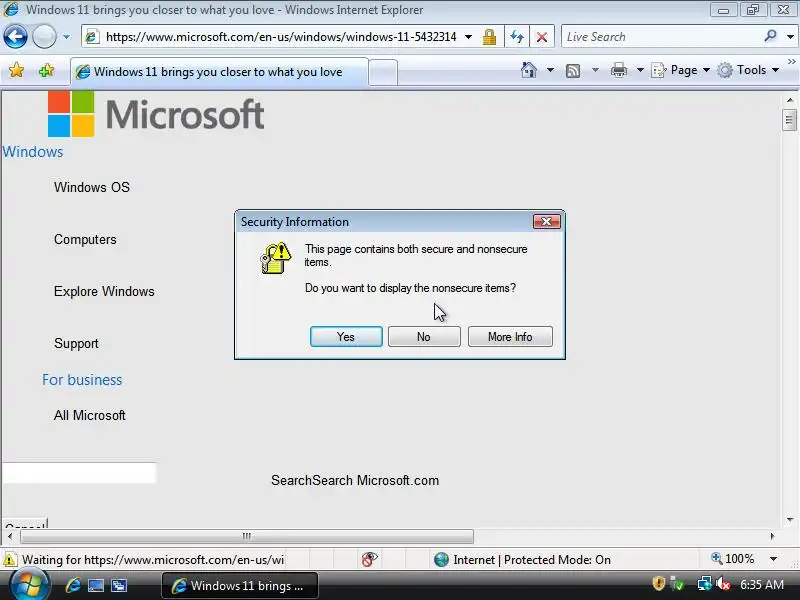Open the For business link
Image resolution: width=800 pixels, height=600 pixels.
82,380
